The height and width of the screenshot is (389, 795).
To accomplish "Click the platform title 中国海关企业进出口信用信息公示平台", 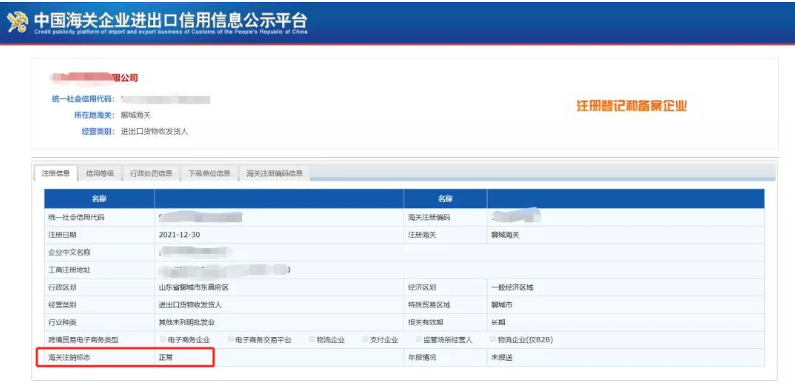I will click(x=170, y=20).
